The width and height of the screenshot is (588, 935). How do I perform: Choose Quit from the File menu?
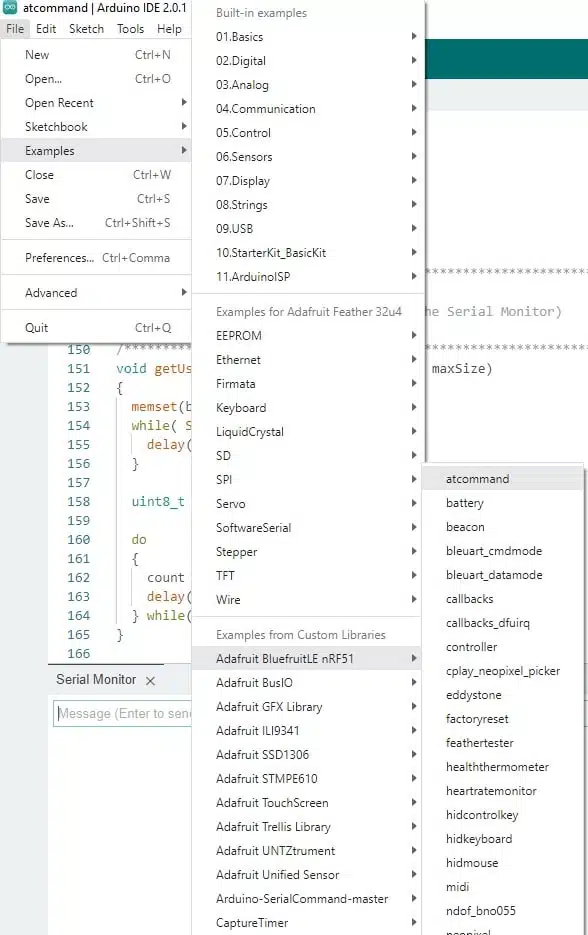pos(96,327)
